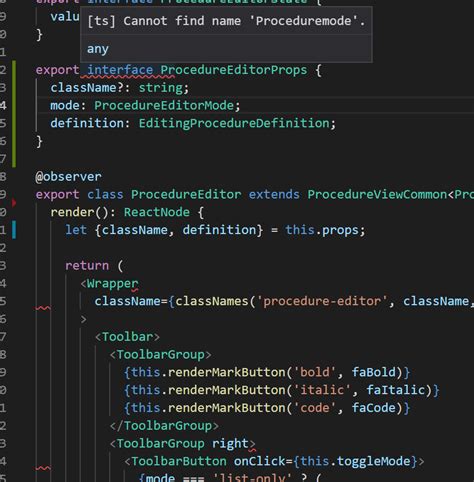The height and width of the screenshot is (482, 474).
Task: Click the 'code' string argument
Action: (314, 408)
